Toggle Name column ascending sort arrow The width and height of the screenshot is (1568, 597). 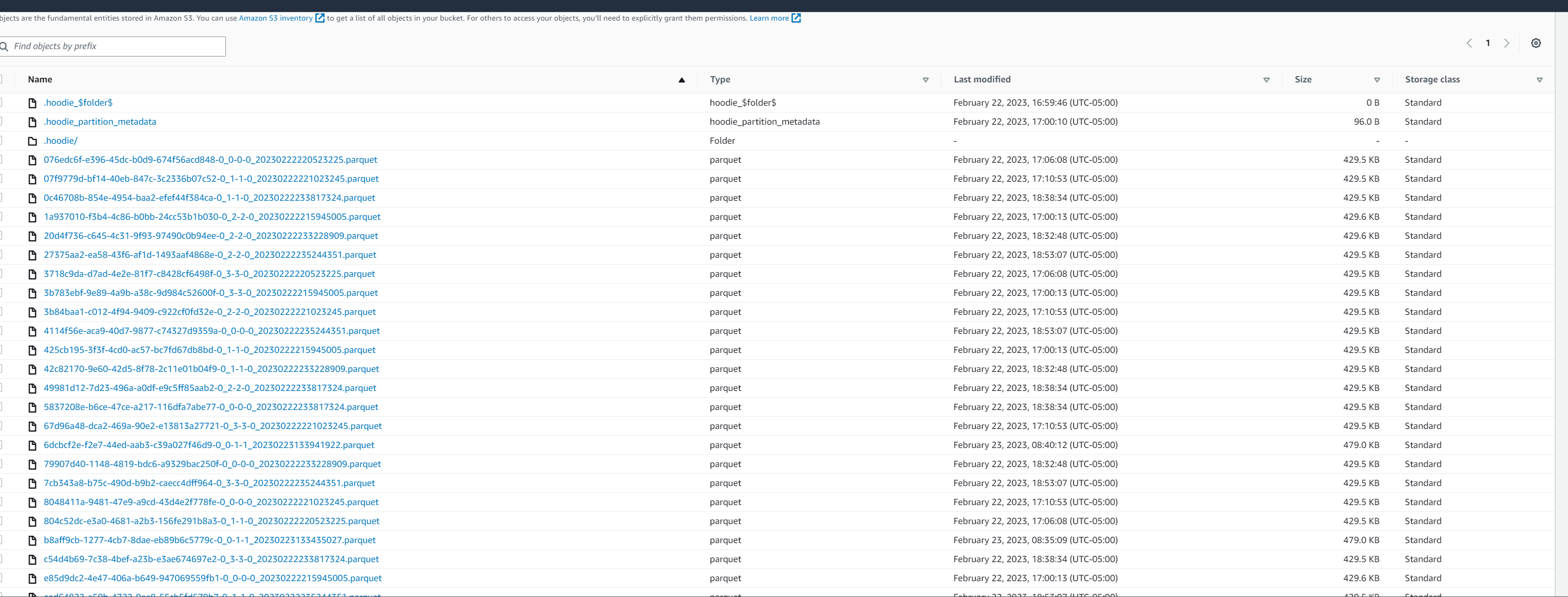point(682,80)
